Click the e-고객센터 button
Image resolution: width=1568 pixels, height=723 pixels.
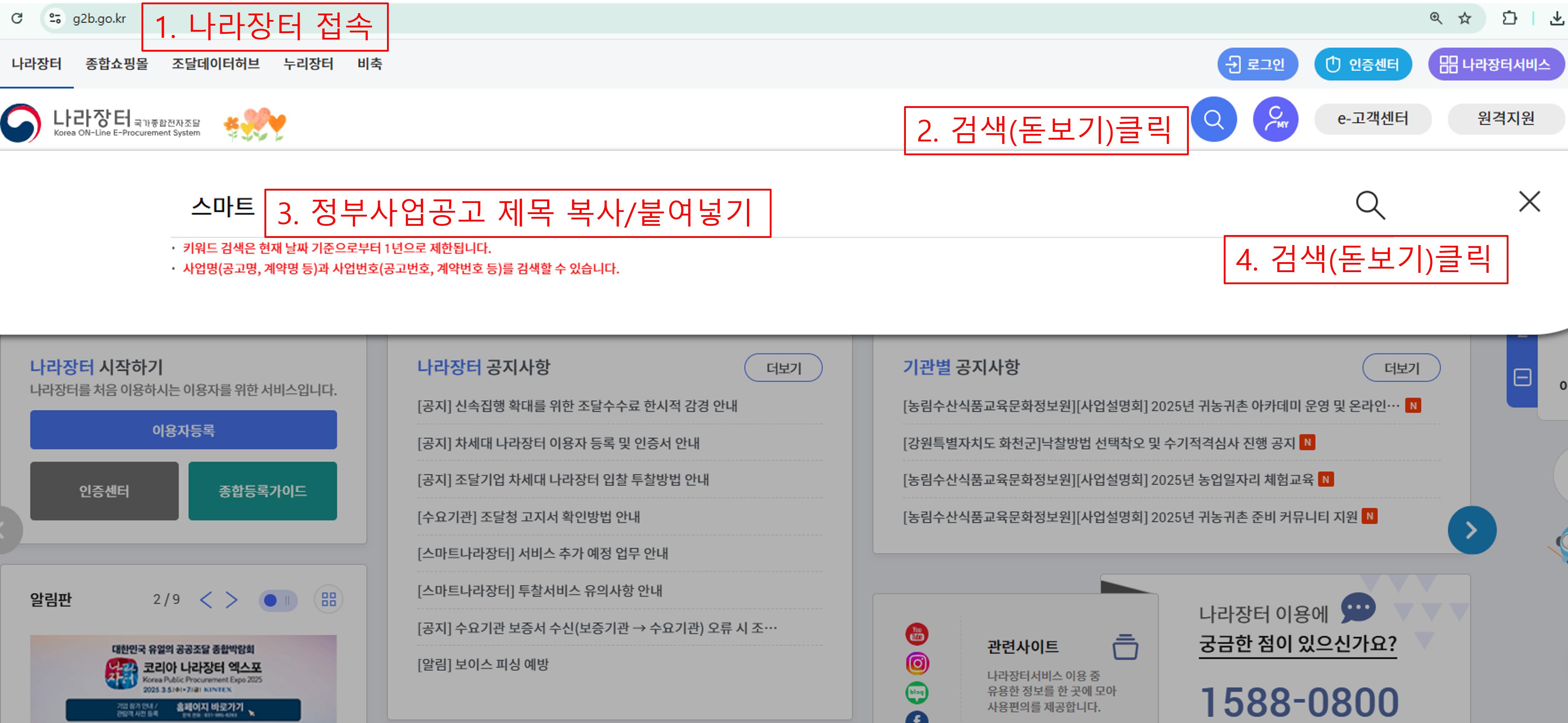[x=1373, y=119]
